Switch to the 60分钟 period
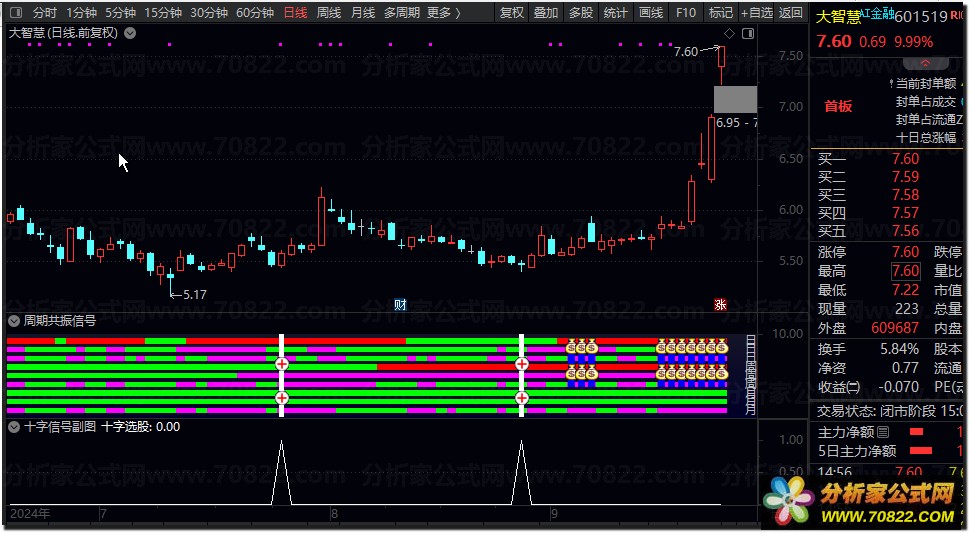 [255, 12]
